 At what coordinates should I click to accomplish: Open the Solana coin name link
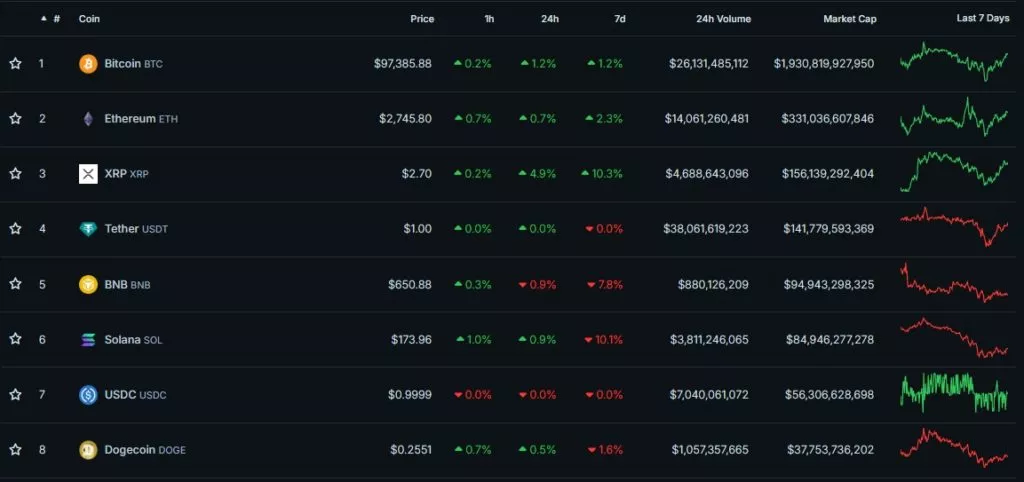pyautogui.click(x=123, y=340)
